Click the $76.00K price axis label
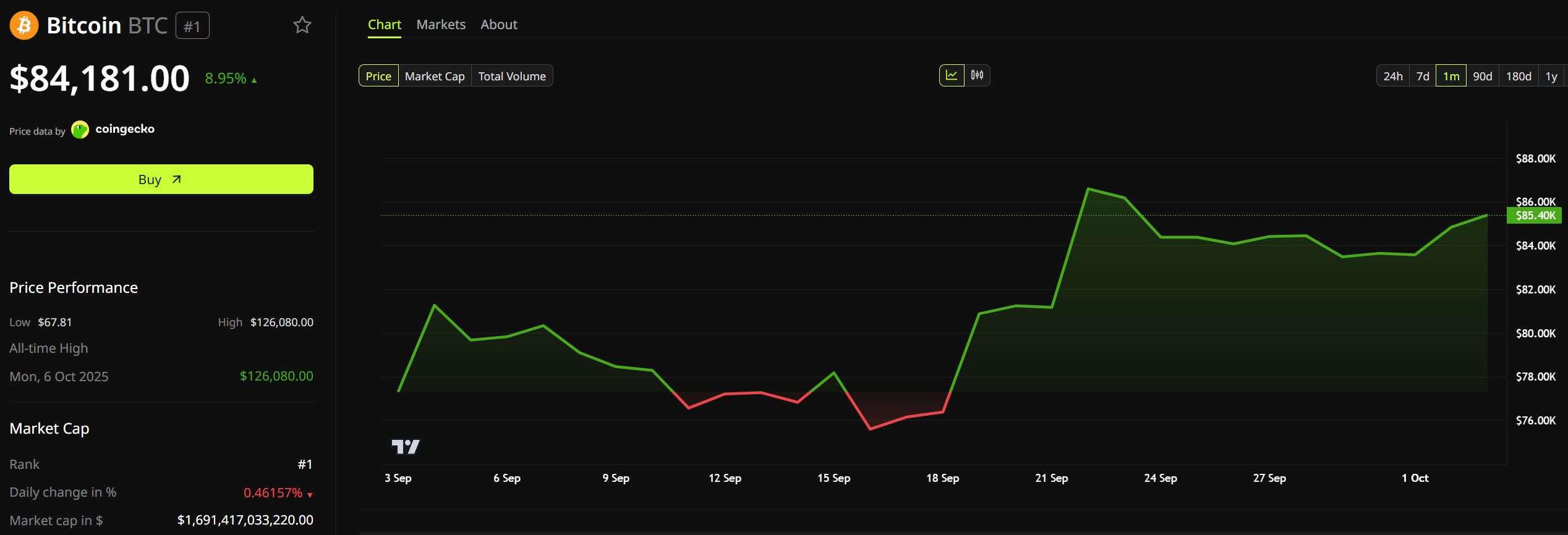The width and height of the screenshot is (1568, 535). click(1536, 421)
